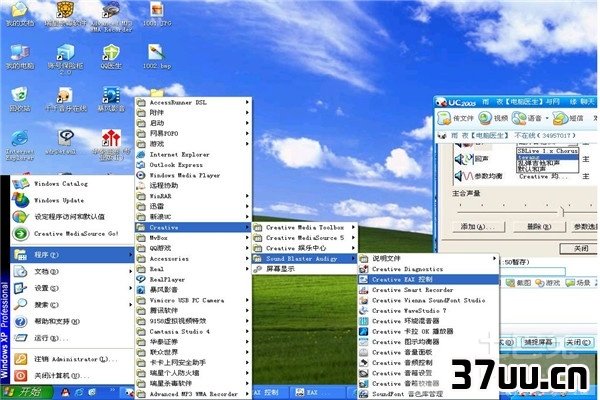Launch Creative Smart Recorder menu entry
Viewport: 600px width, 400px height.
point(429,290)
